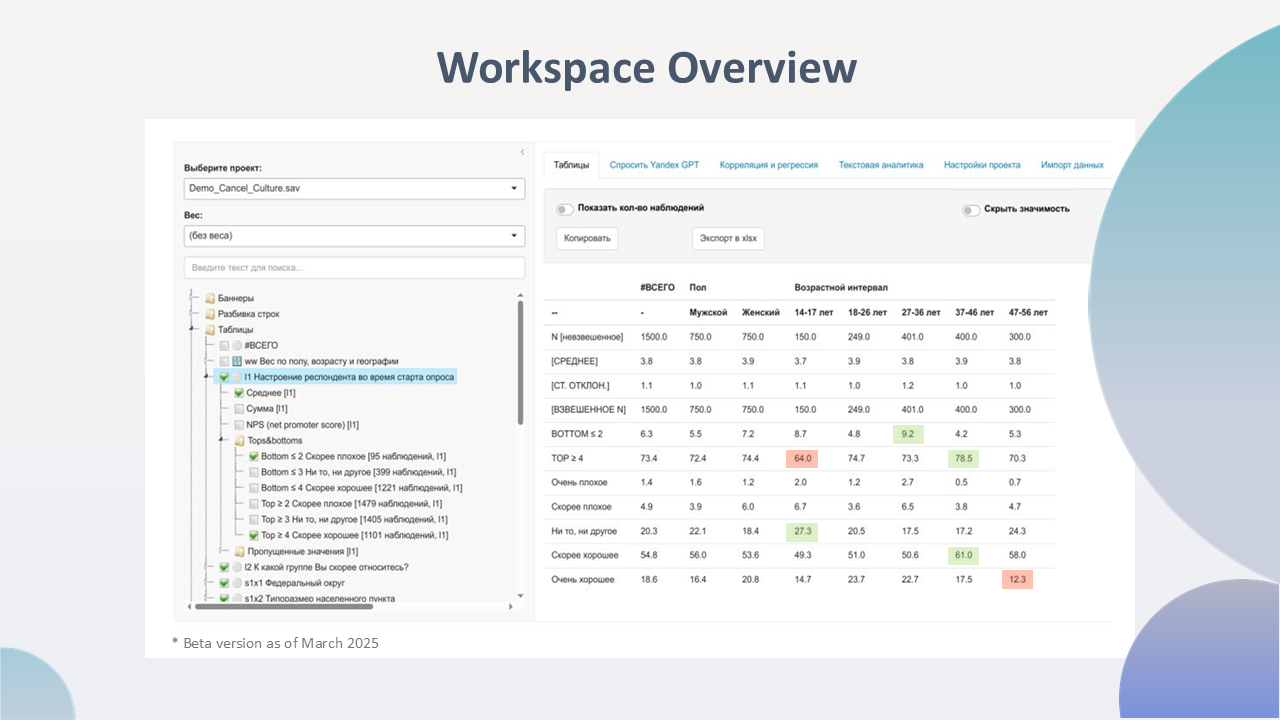Click the red highlighted cell 12.3

tap(1017, 579)
